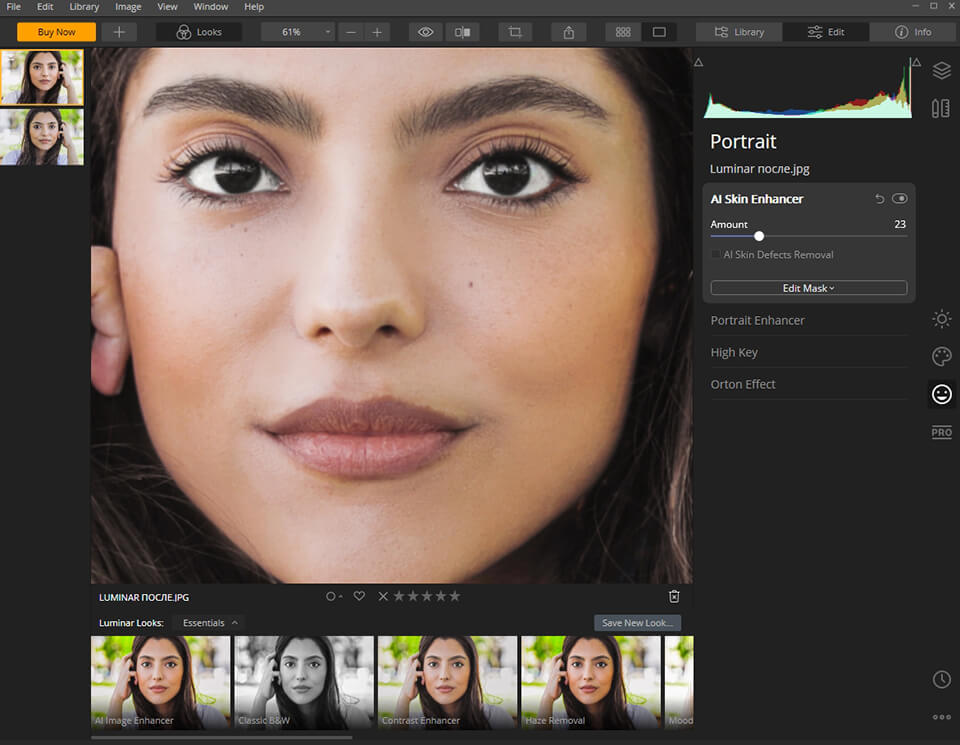Switch to the Library tab

(738, 31)
